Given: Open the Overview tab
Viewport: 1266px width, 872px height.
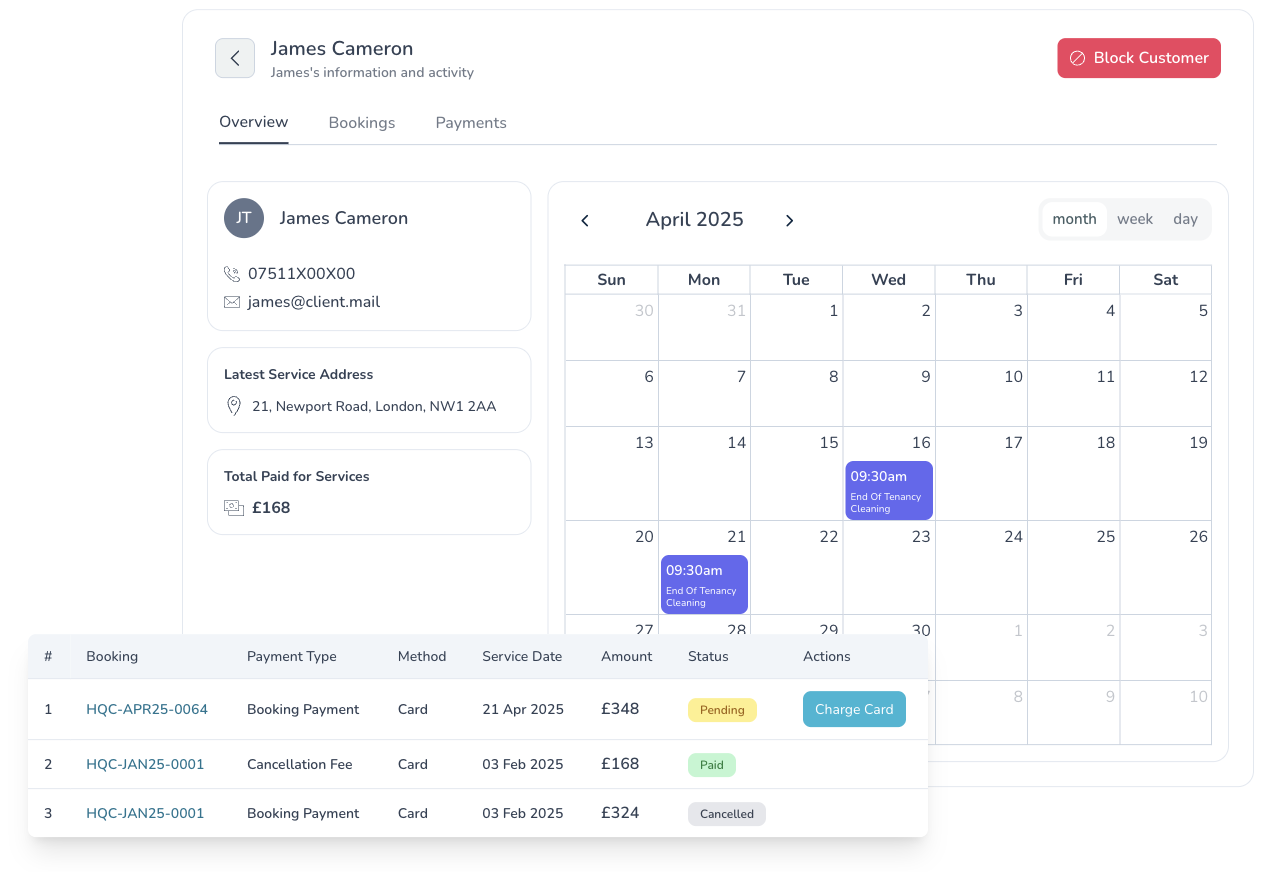Looking at the screenshot, I should pyautogui.click(x=254, y=122).
